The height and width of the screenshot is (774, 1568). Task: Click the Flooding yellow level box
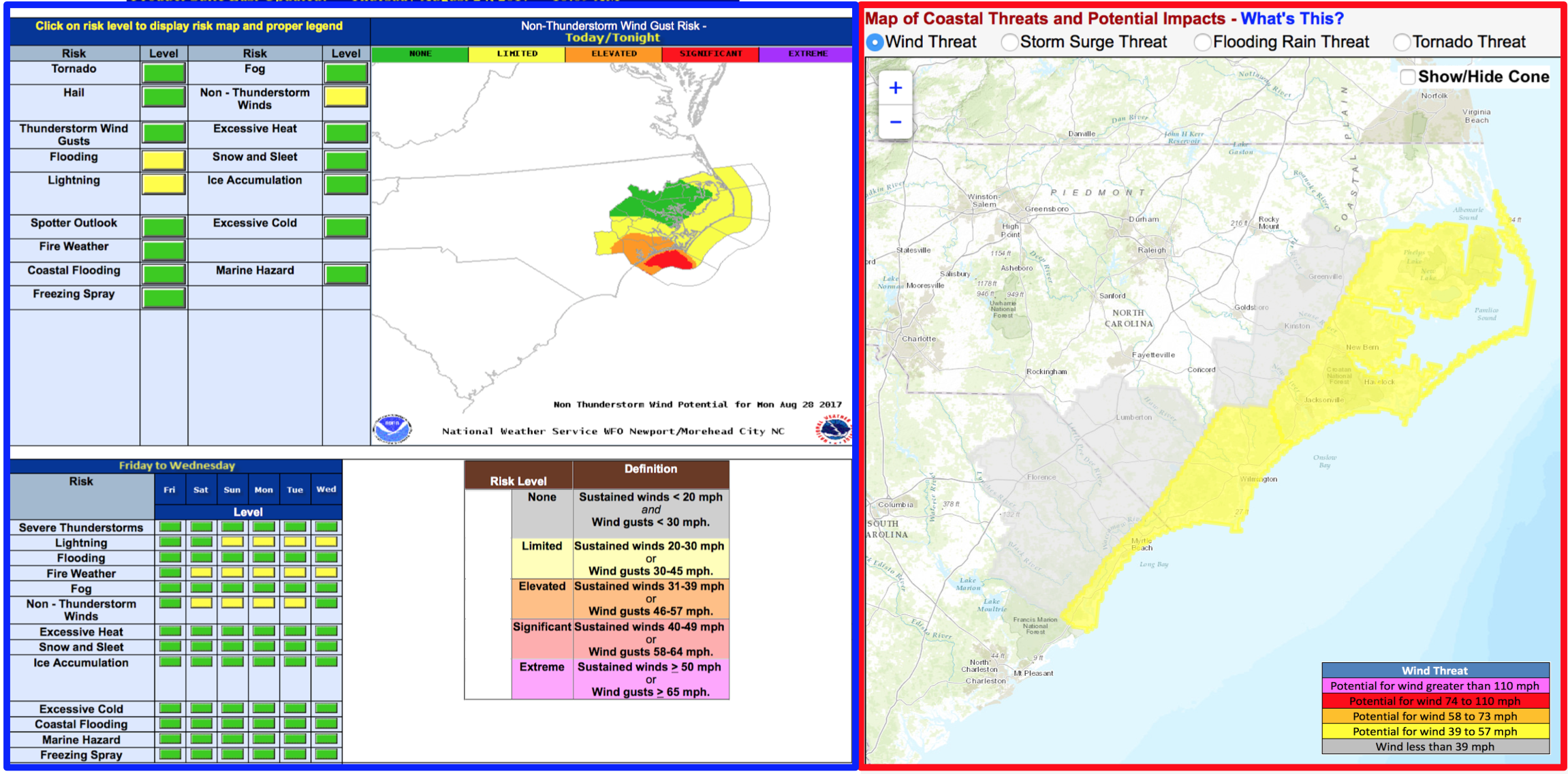[x=163, y=160]
